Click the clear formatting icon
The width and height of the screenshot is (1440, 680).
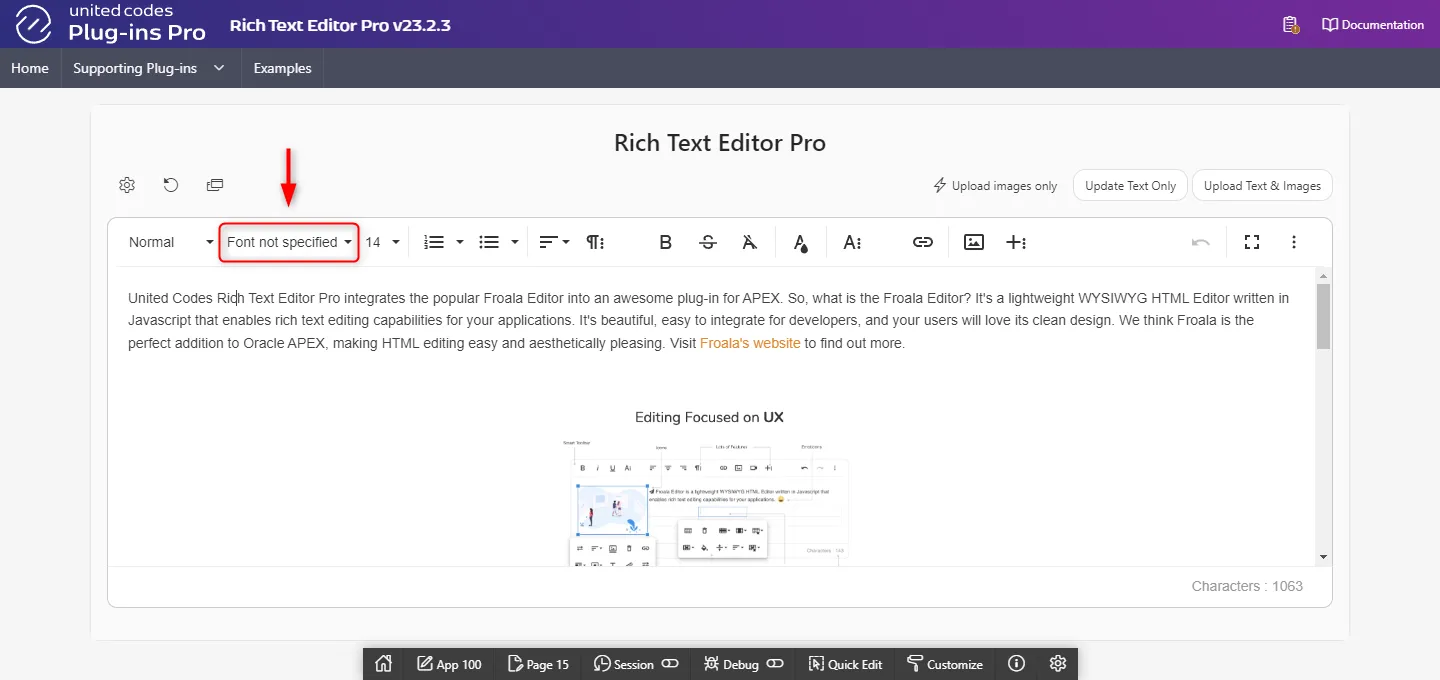750,242
